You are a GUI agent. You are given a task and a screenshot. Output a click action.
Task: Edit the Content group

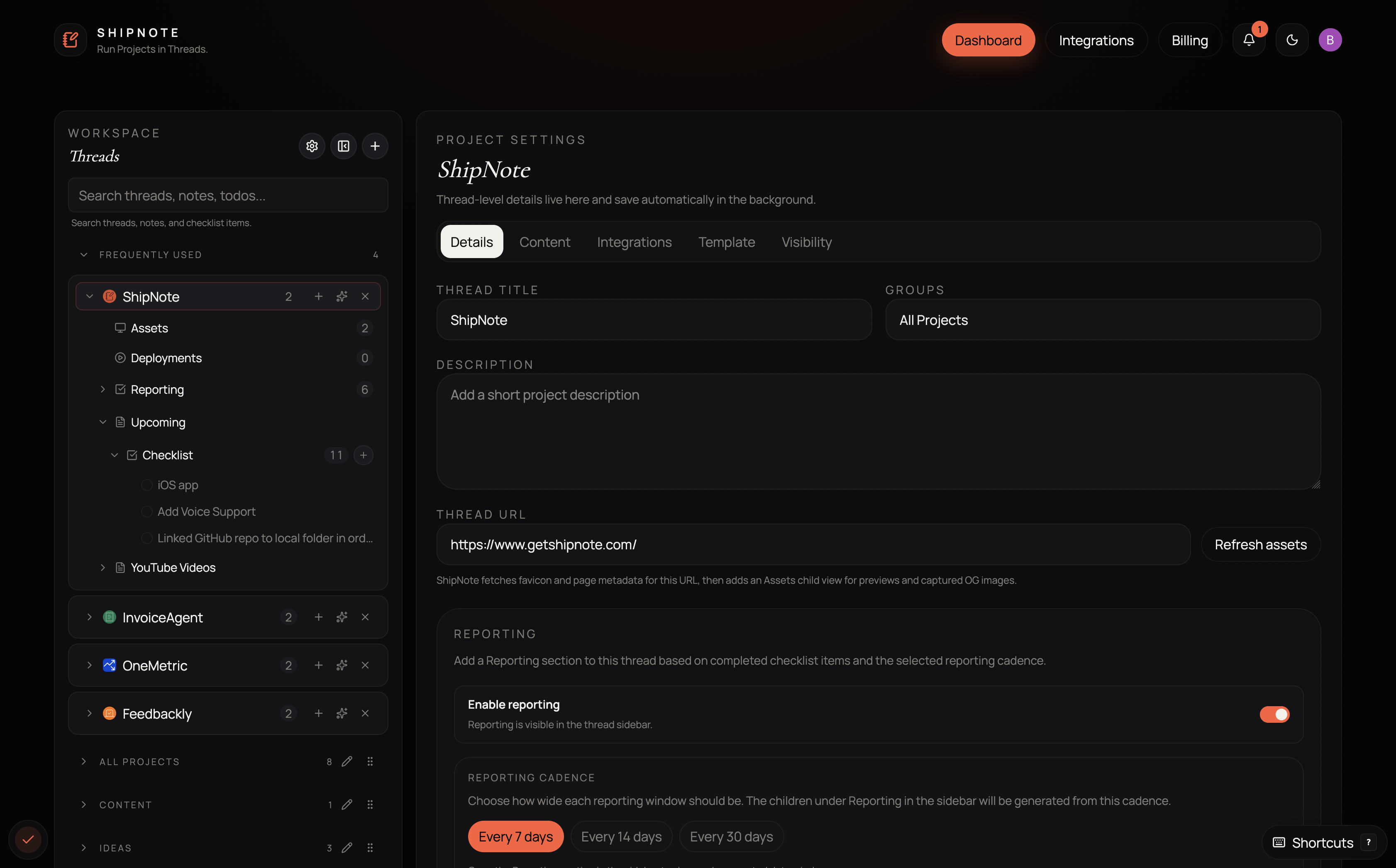pos(347,804)
